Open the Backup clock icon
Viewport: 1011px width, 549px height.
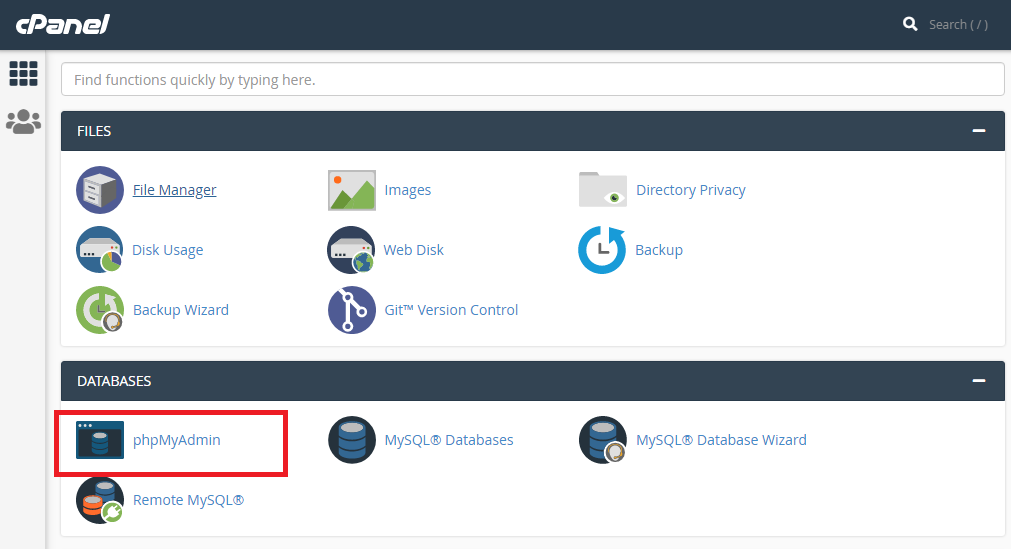(602, 250)
